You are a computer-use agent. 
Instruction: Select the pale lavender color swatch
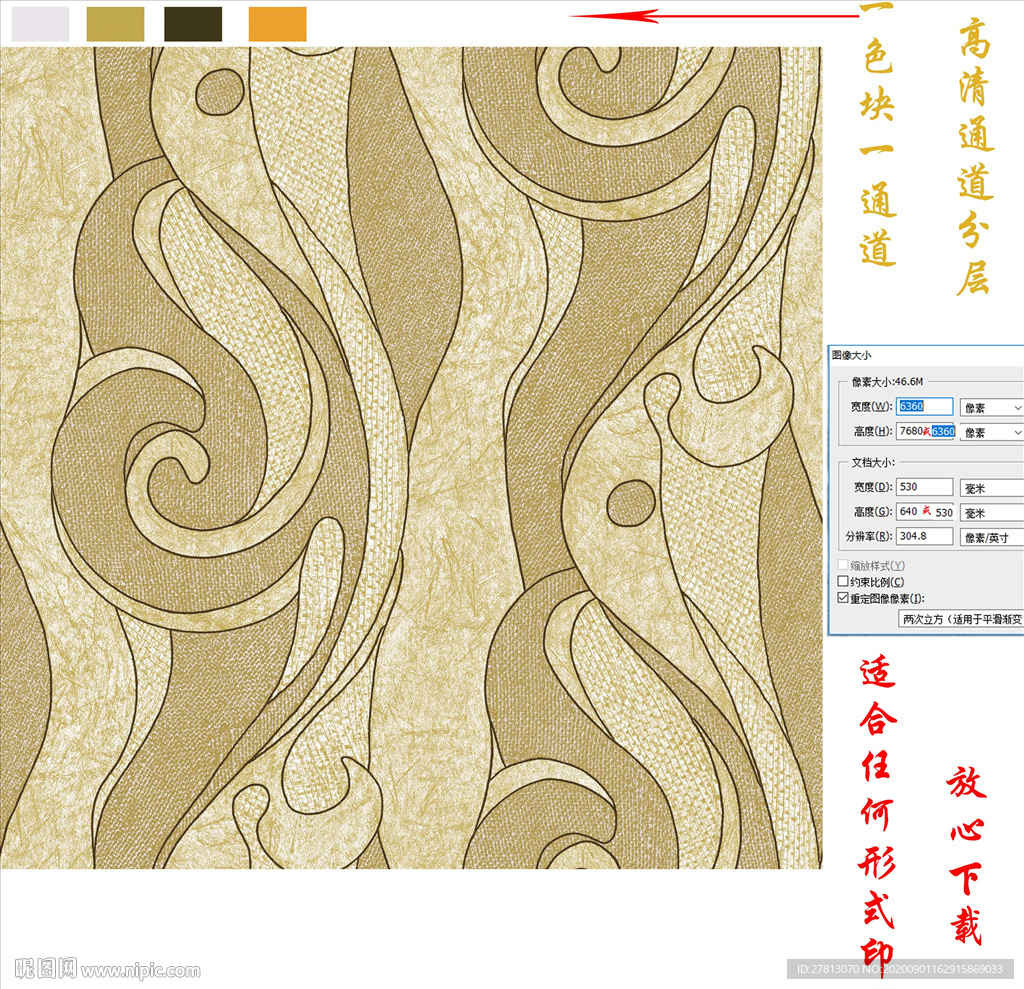(41, 24)
